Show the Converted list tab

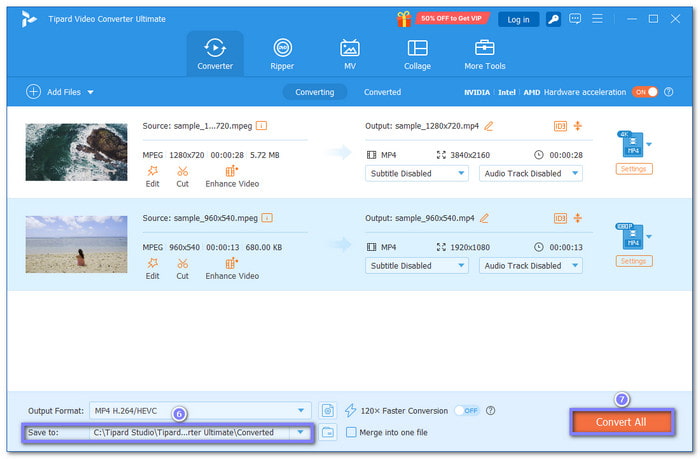pos(382,92)
